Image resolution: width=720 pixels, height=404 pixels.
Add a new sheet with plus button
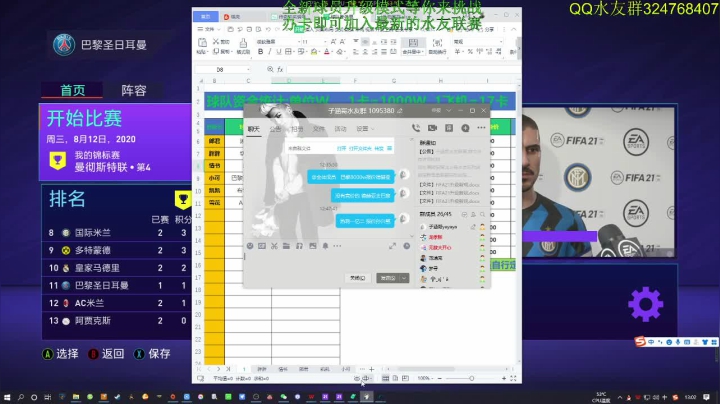click(371, 369)
